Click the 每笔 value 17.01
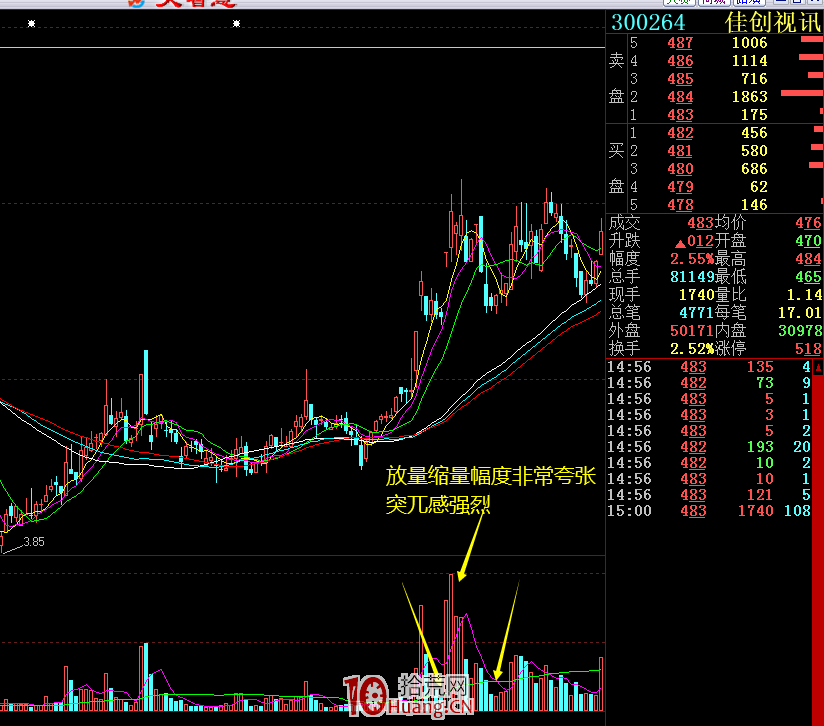The image size is (824, 726). click(799, 313)
